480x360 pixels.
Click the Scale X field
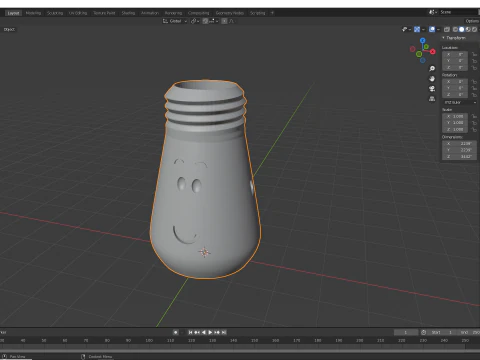coord(455,116)
